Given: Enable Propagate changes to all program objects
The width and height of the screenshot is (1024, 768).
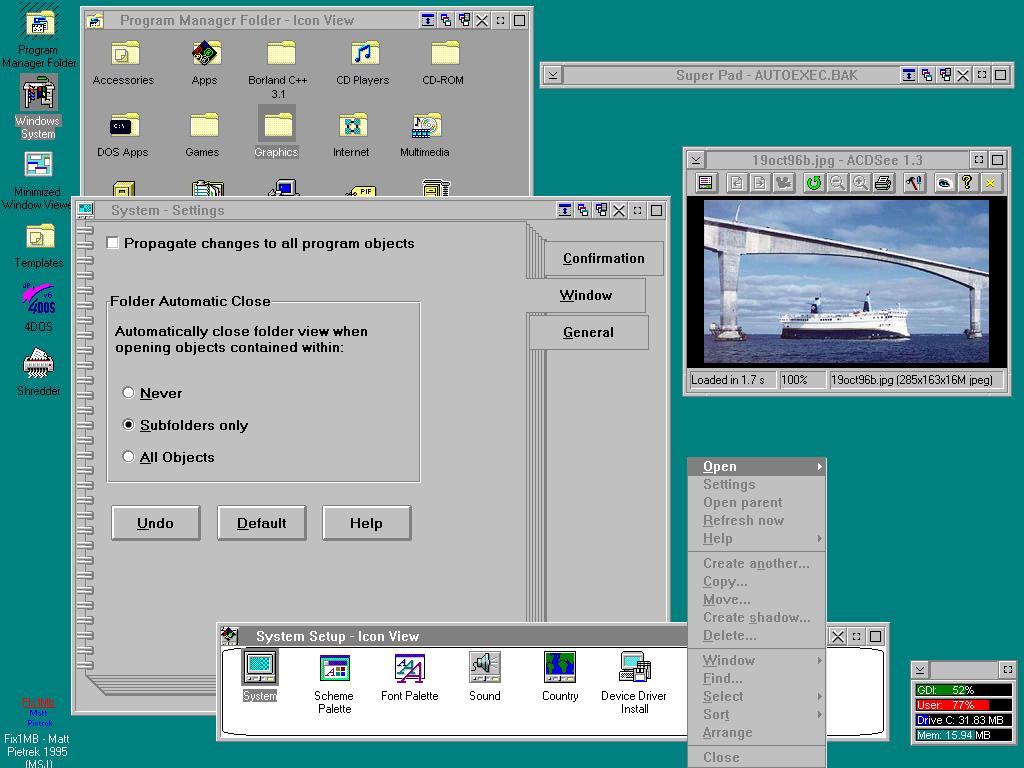Looking at the screenshot, I should (113, 243).
